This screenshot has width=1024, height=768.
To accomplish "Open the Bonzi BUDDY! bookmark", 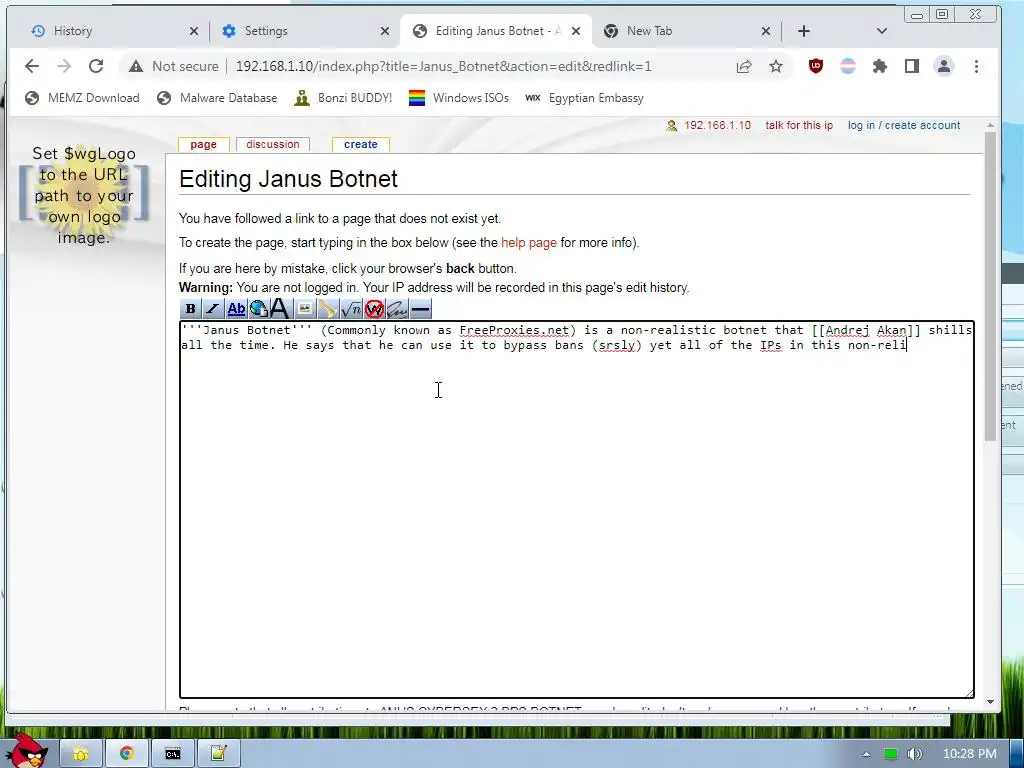I will coord(344,98).
